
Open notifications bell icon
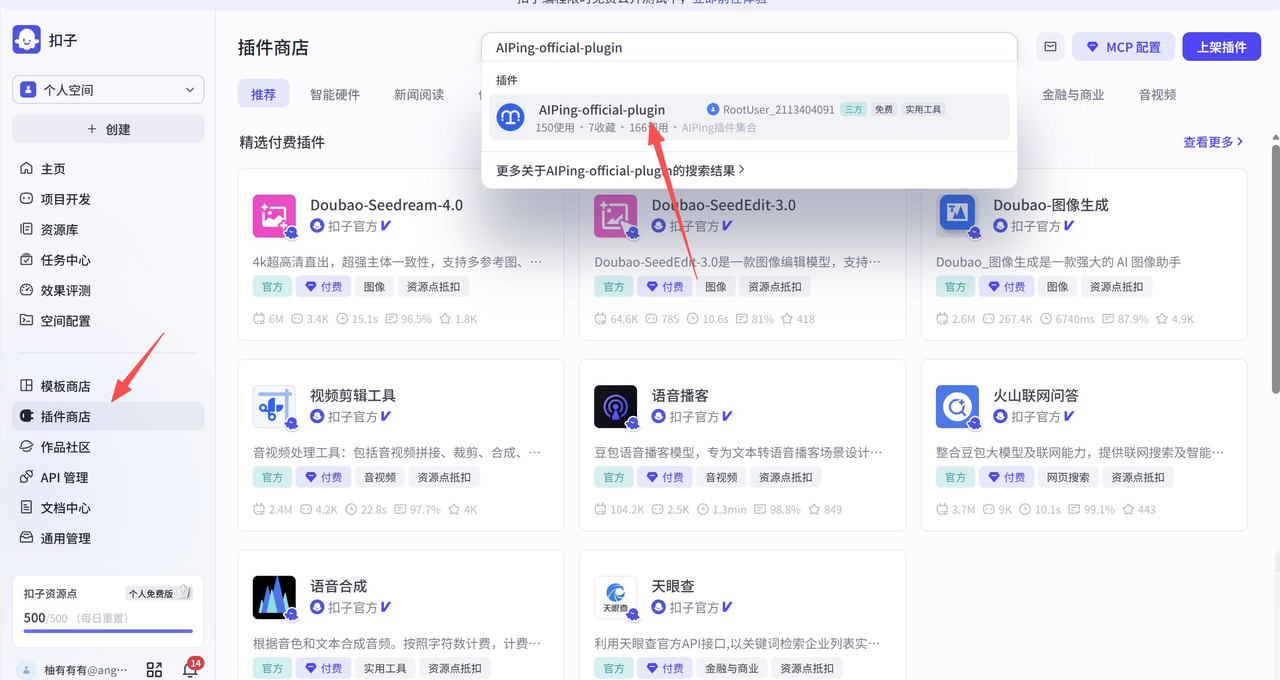[x=189, y=670]
